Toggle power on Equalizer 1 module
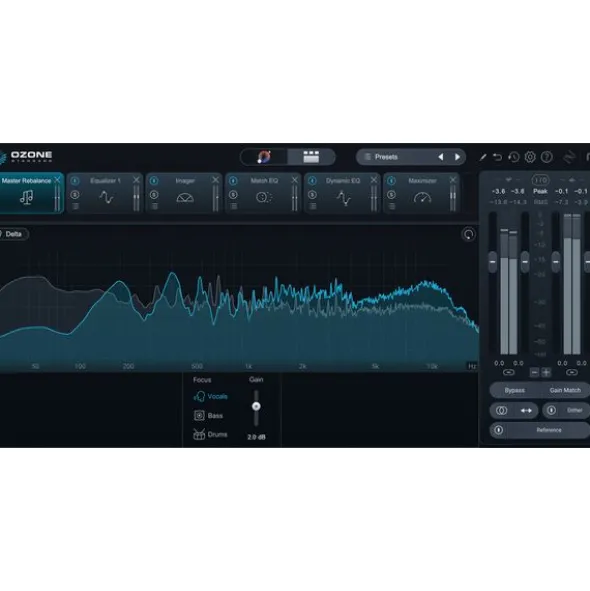Viewport: 590px width, 591px height. pos(75,181)
